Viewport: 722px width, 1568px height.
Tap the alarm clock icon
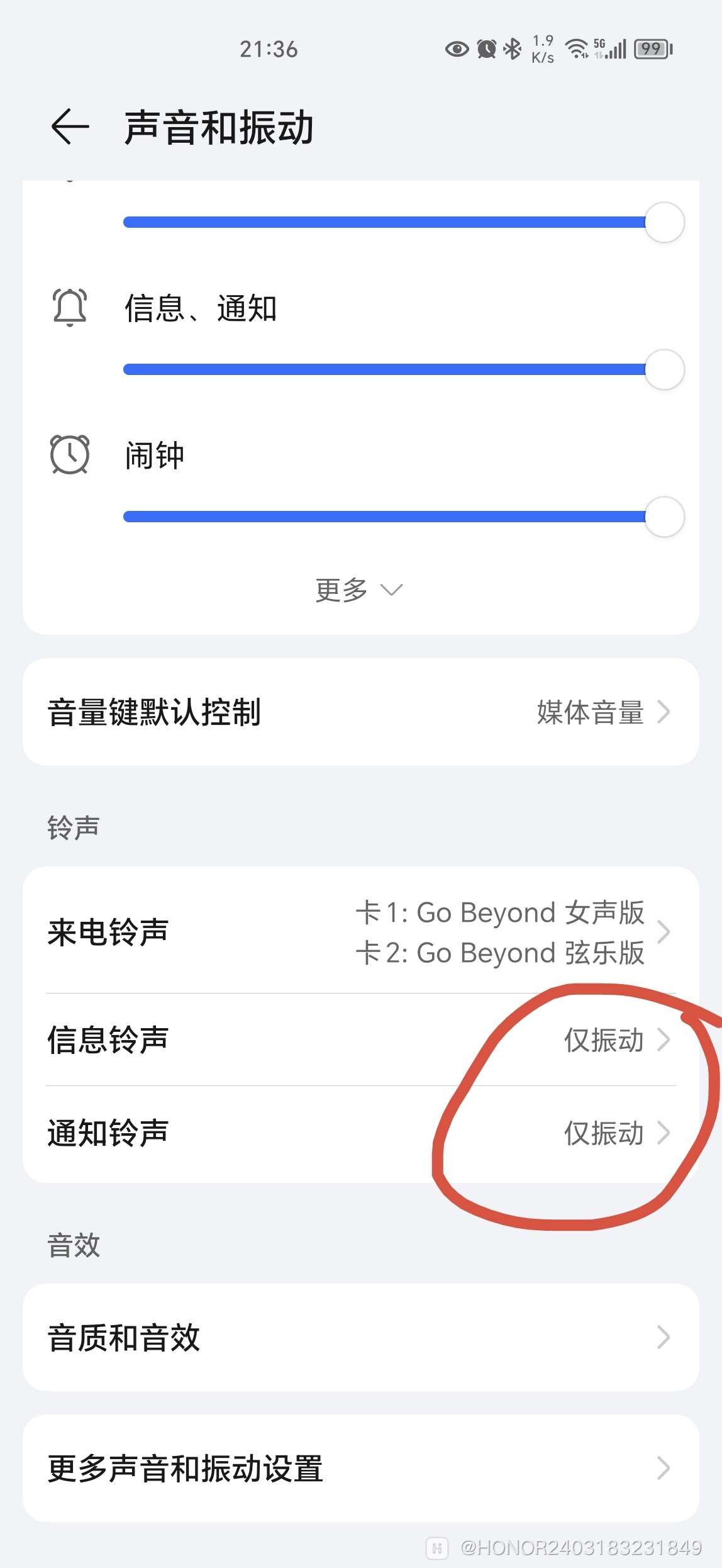[x=70, y=454]
